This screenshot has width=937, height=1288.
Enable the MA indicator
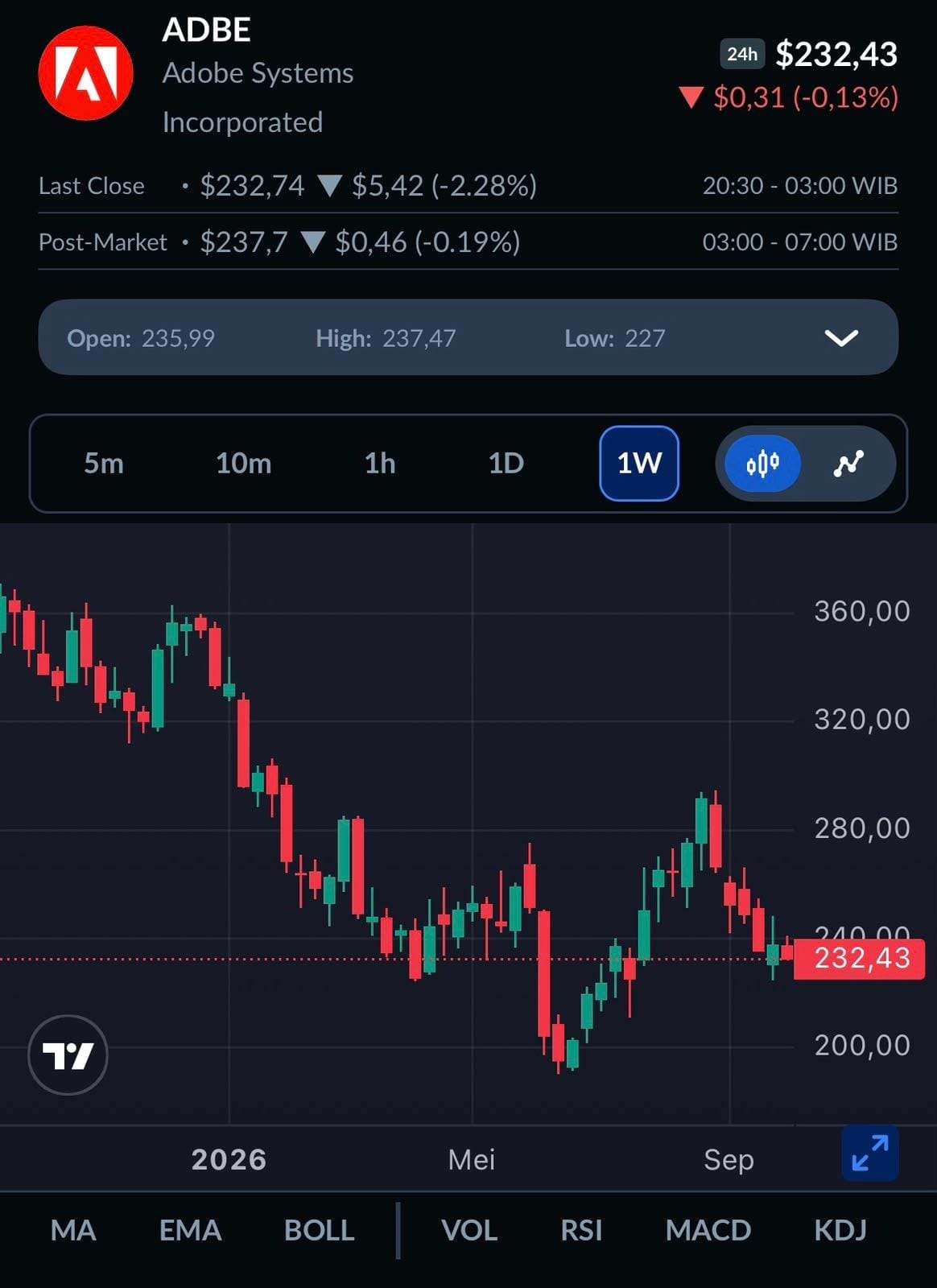pos(73,1230)
